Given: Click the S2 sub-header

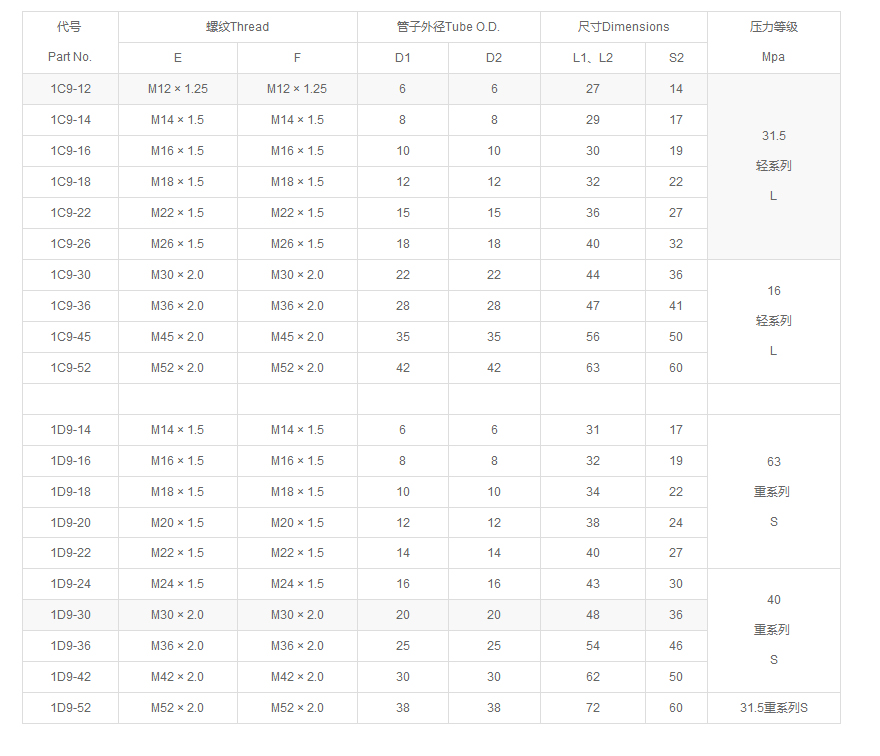Looking at the screenshot, I should click(676, 58).
